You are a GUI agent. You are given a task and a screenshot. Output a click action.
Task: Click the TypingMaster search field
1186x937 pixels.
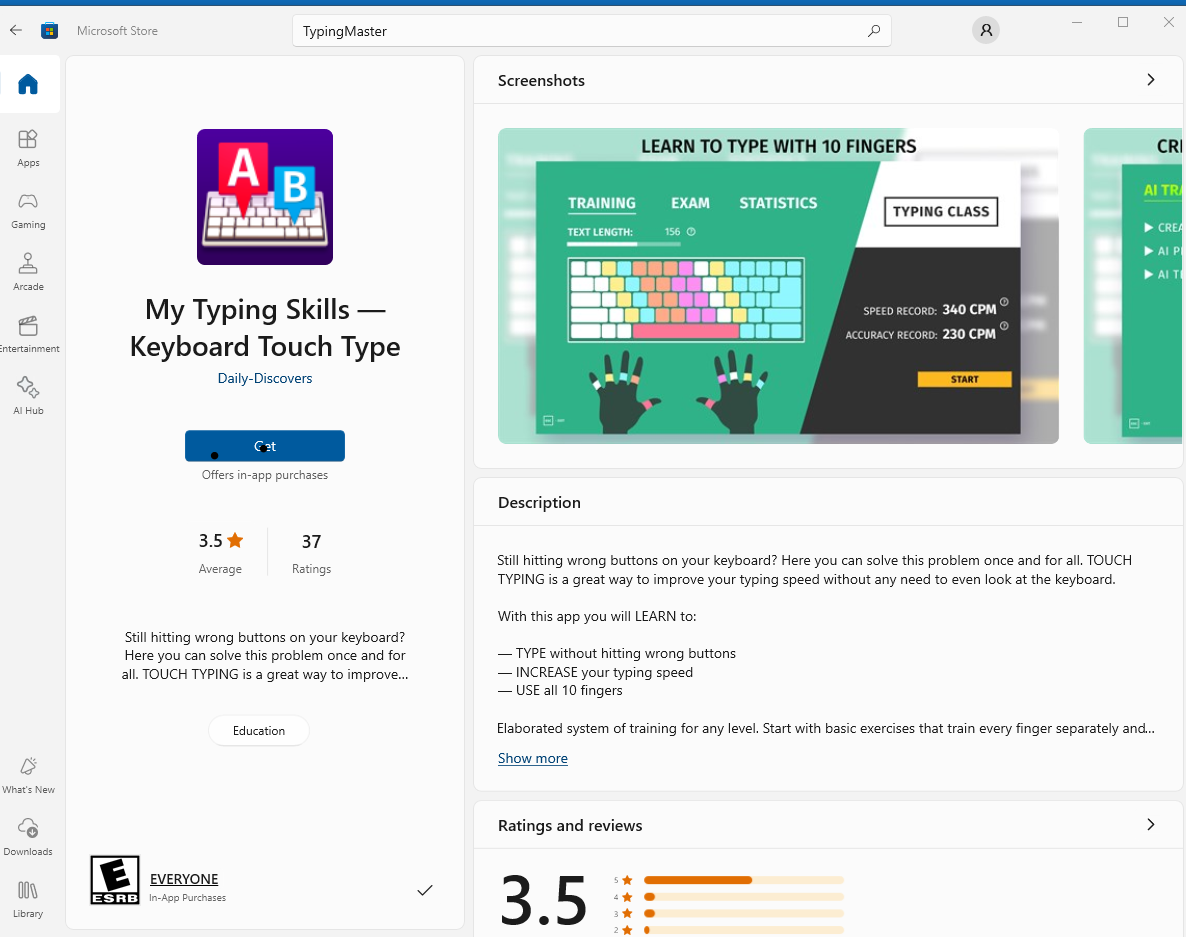point(591,31)
